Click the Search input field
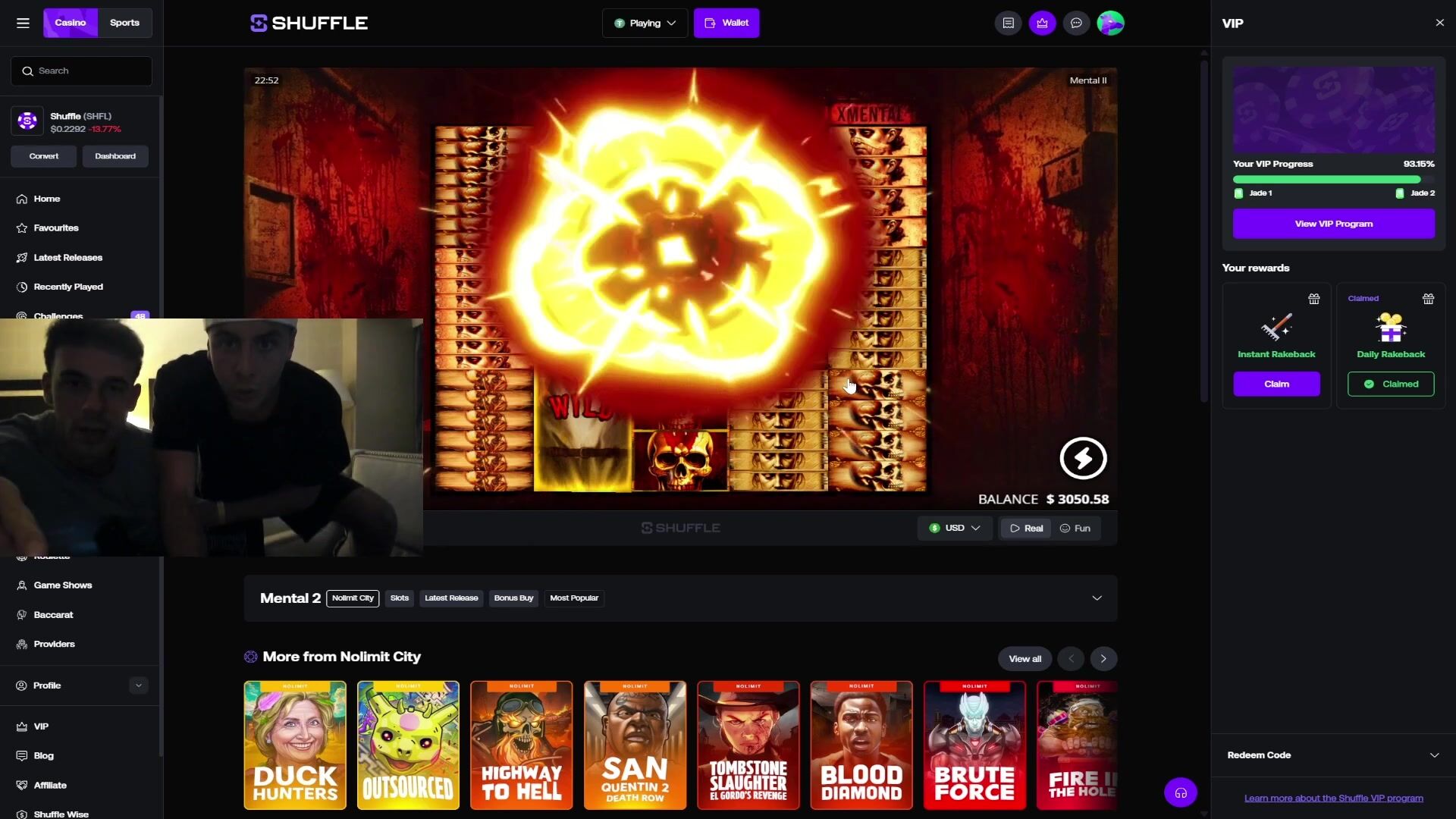This screenshot has height=819, width=1456. pyautogui.click(x=81, y=71)
